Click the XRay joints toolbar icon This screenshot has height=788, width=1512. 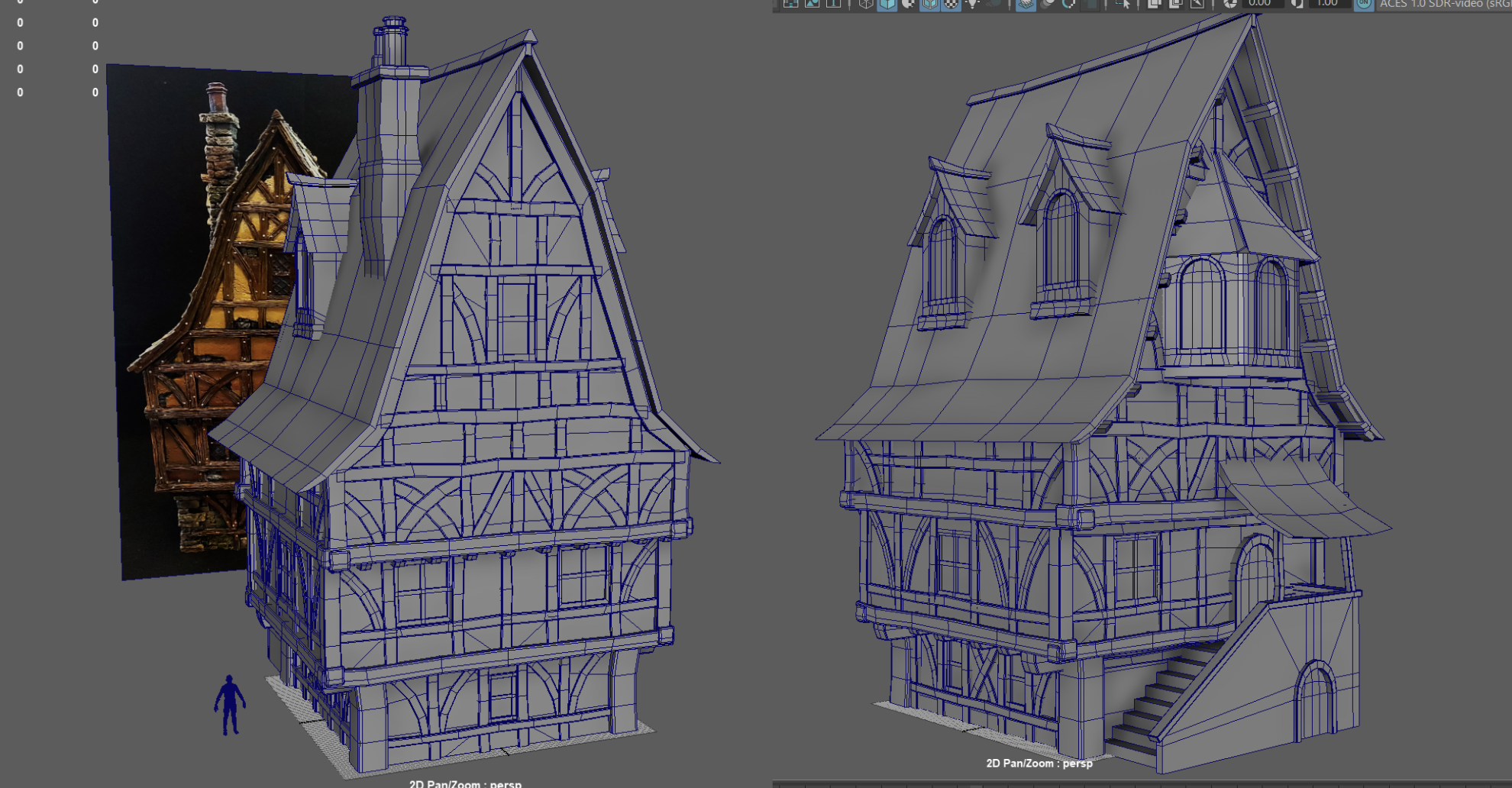(x=1068, y=4)
